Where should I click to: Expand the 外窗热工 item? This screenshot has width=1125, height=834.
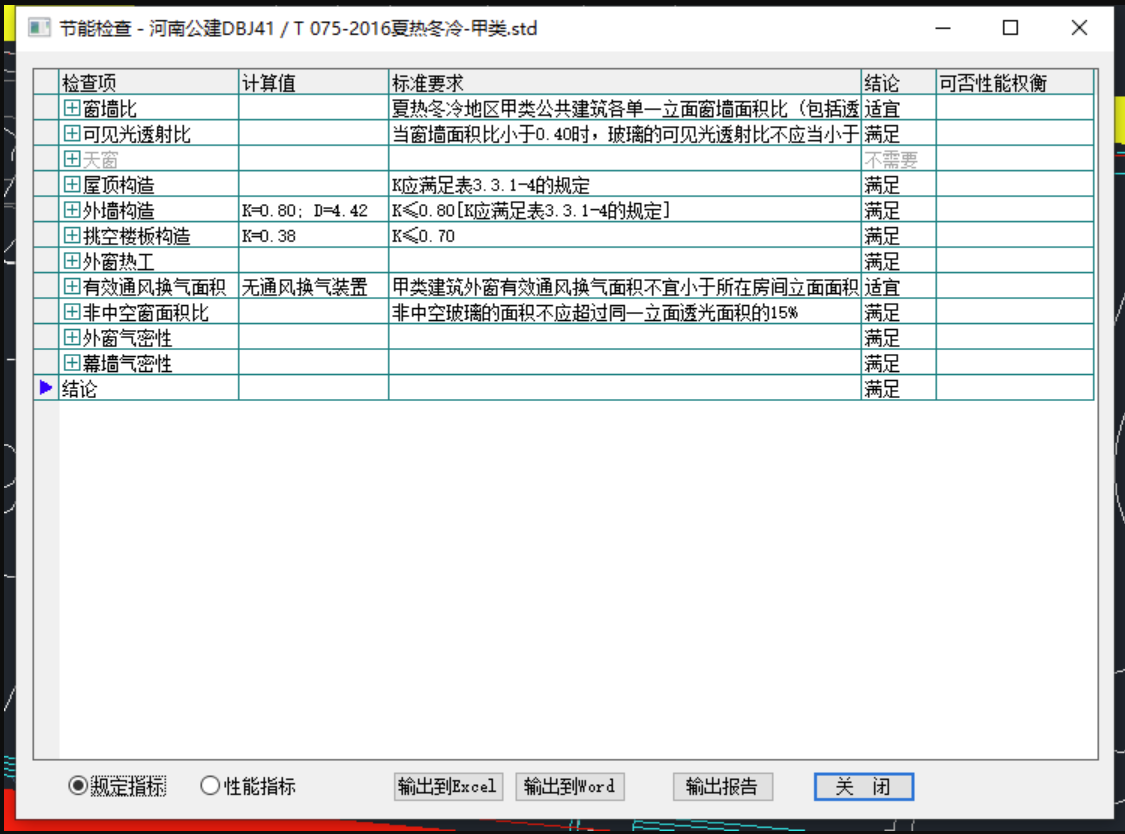(x=72, y=261)
